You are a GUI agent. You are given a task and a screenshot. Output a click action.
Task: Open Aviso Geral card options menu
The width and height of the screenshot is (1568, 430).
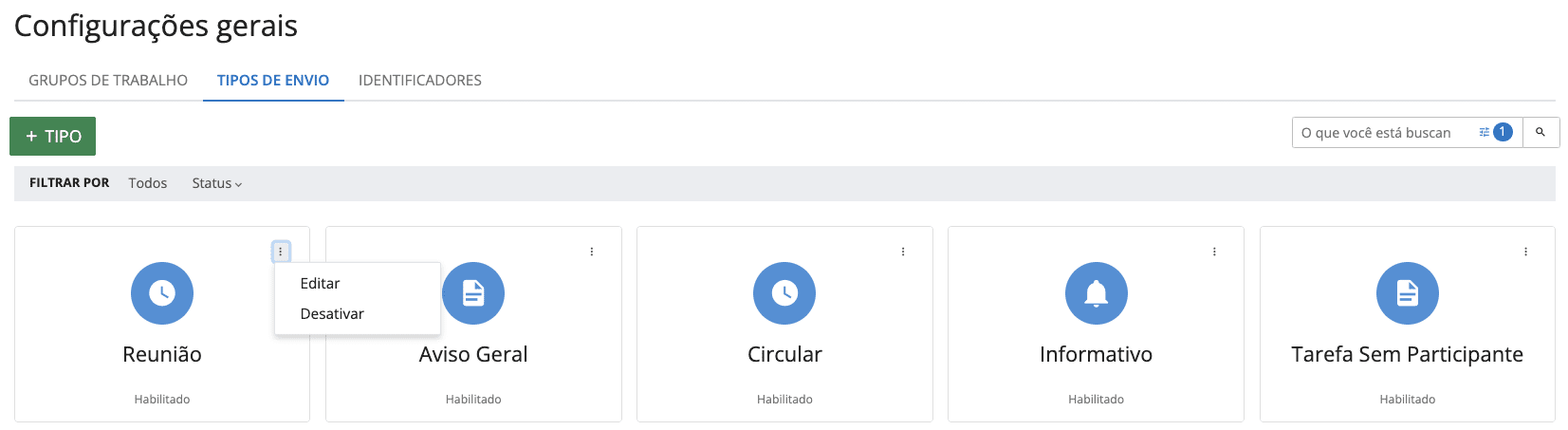pos(592,252)
